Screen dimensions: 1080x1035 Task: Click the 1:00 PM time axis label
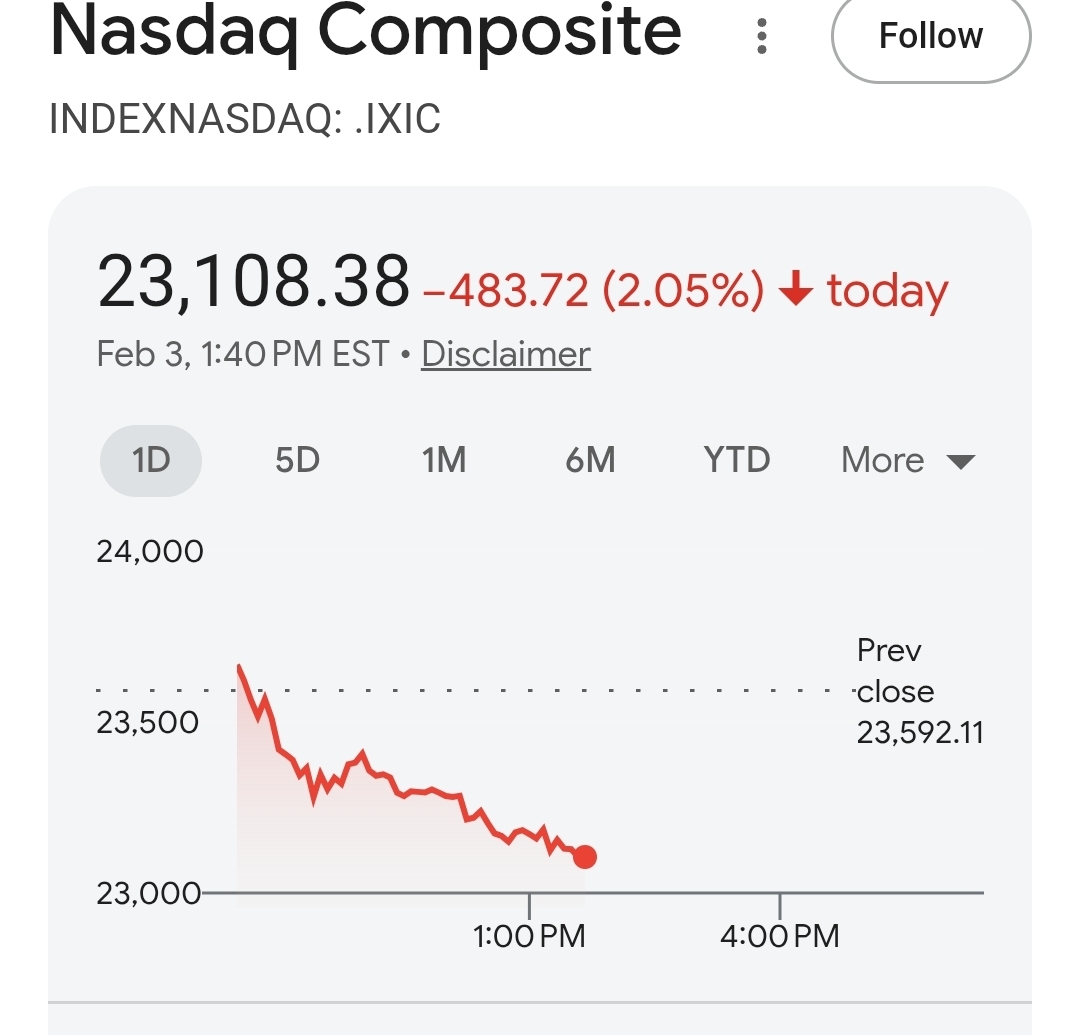pyautogui.click(x=529, y=936)
